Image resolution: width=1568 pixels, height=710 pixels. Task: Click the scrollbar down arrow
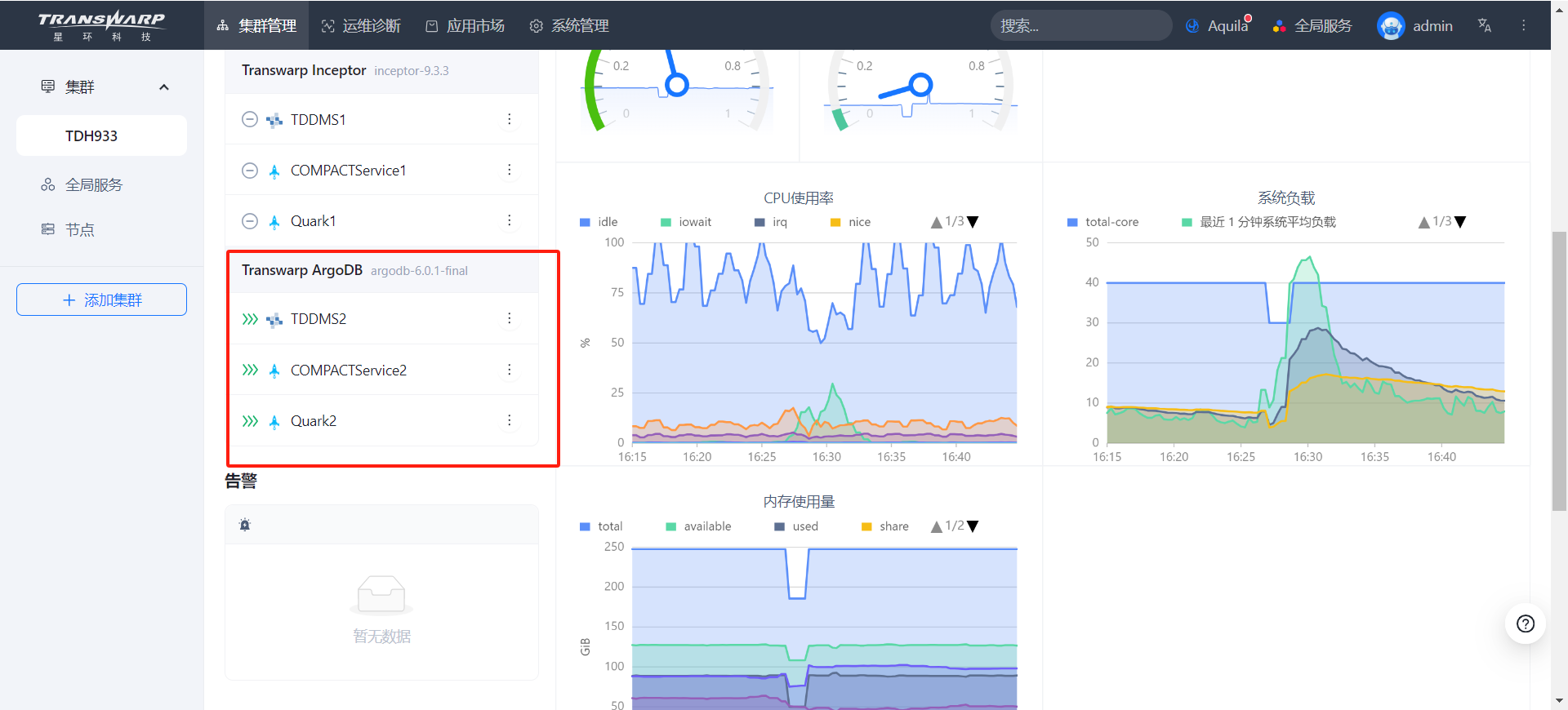pos(1559,701)
